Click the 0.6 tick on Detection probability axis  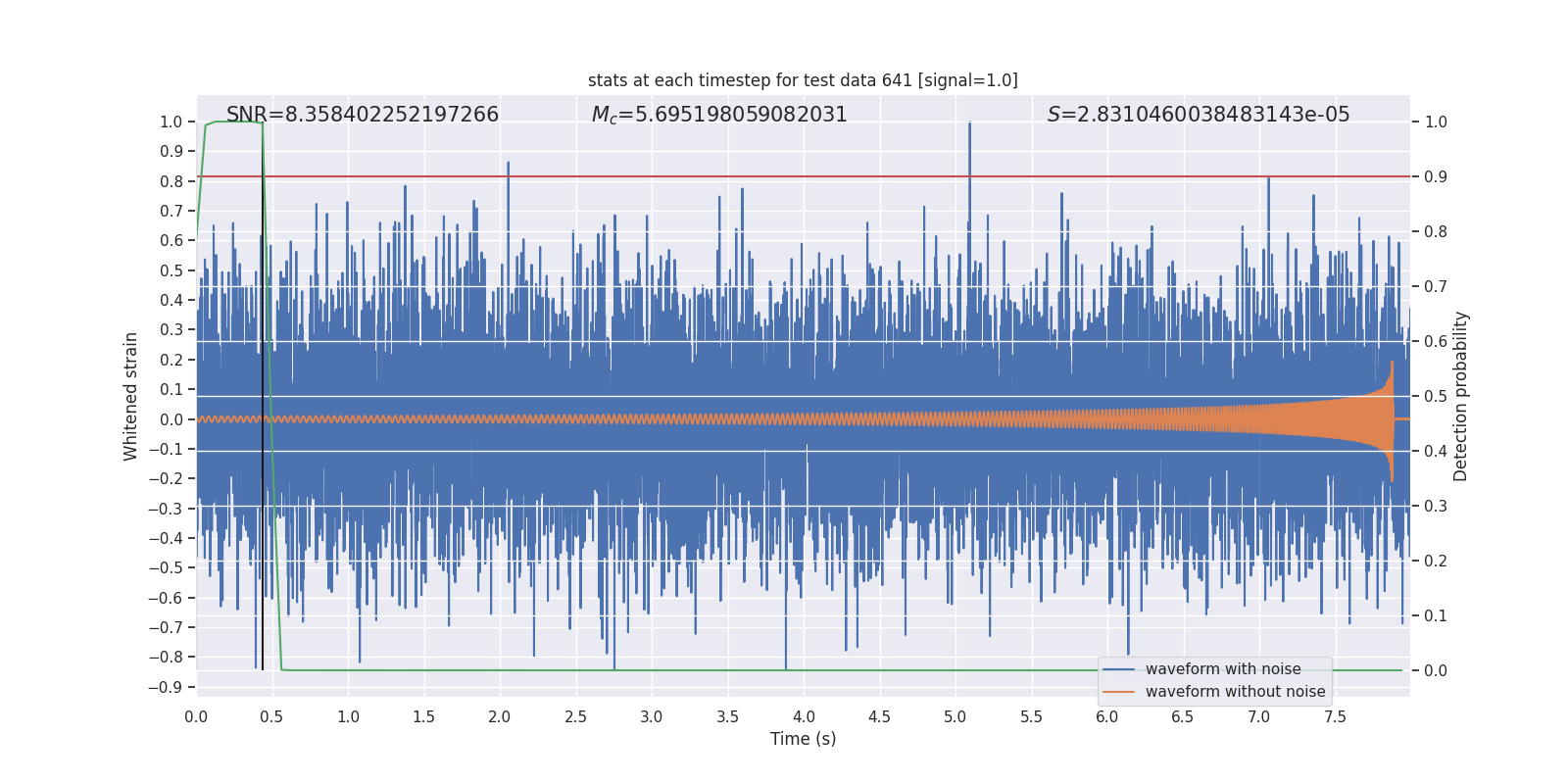coord(1436,341)
